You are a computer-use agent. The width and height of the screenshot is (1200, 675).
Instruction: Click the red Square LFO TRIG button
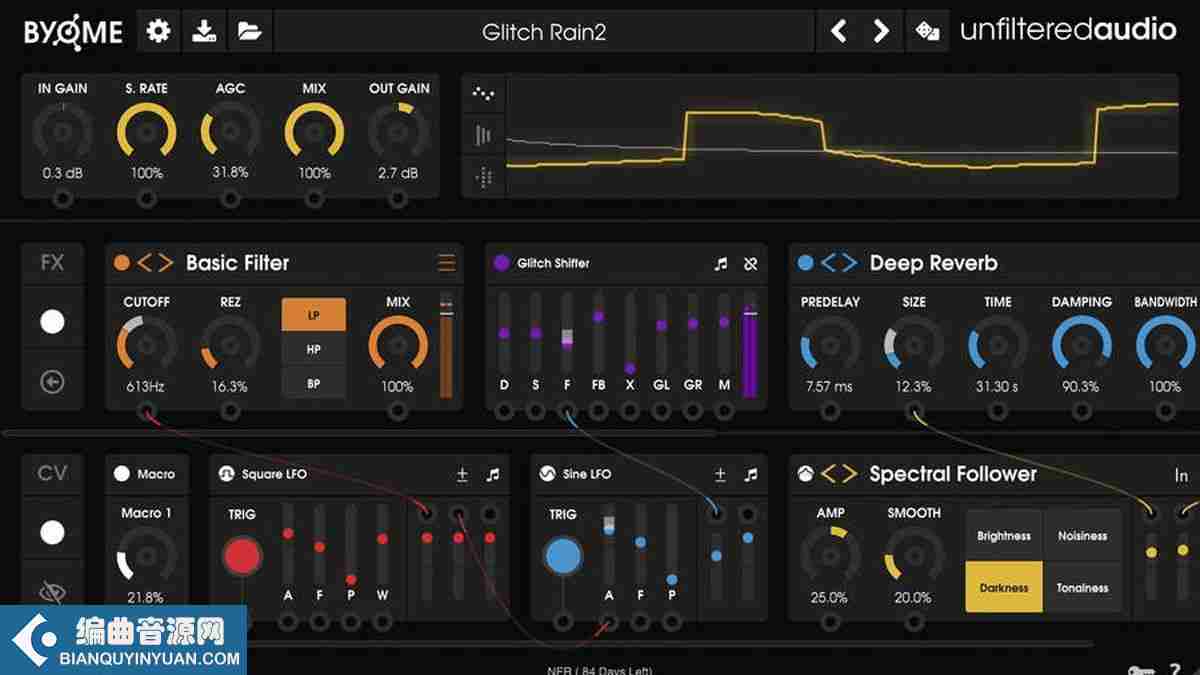pyautogui.click(x=242, y=556)
